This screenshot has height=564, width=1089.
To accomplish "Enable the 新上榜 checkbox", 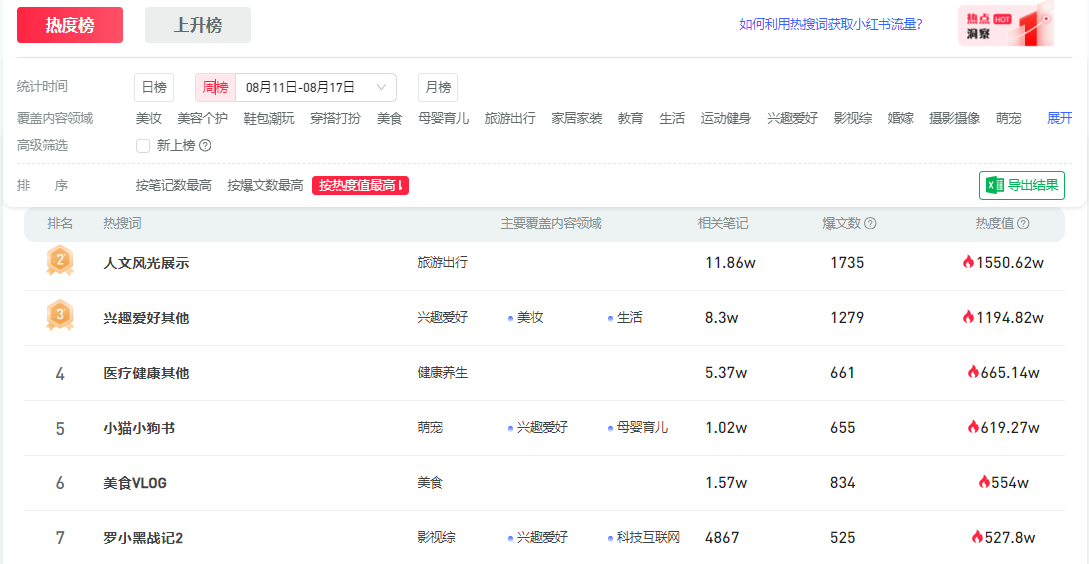I will (x=143, y=146).
